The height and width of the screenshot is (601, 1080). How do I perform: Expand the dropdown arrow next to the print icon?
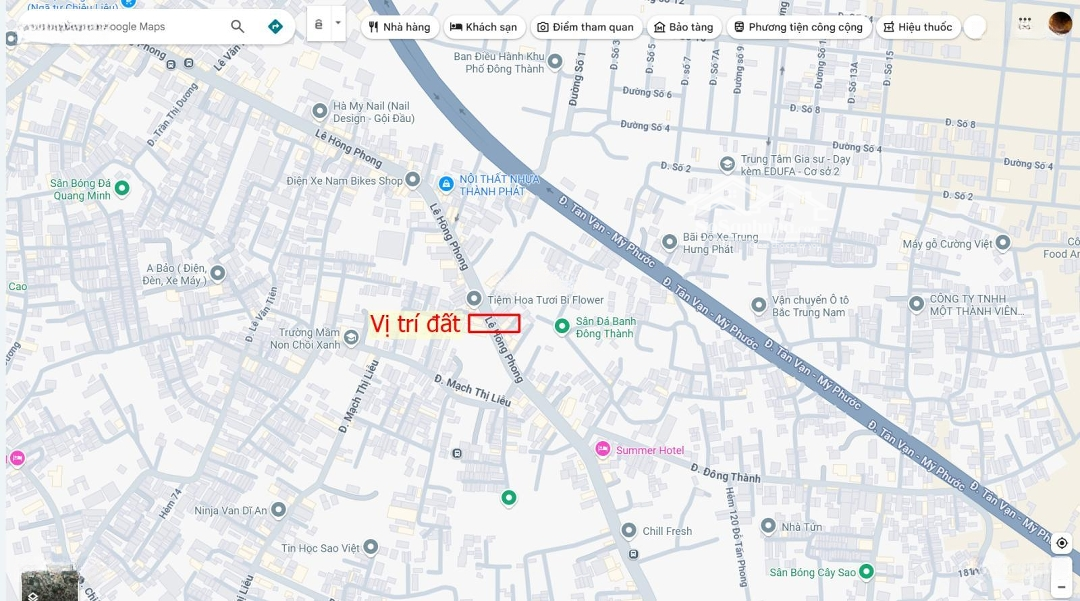click(338, 23)
